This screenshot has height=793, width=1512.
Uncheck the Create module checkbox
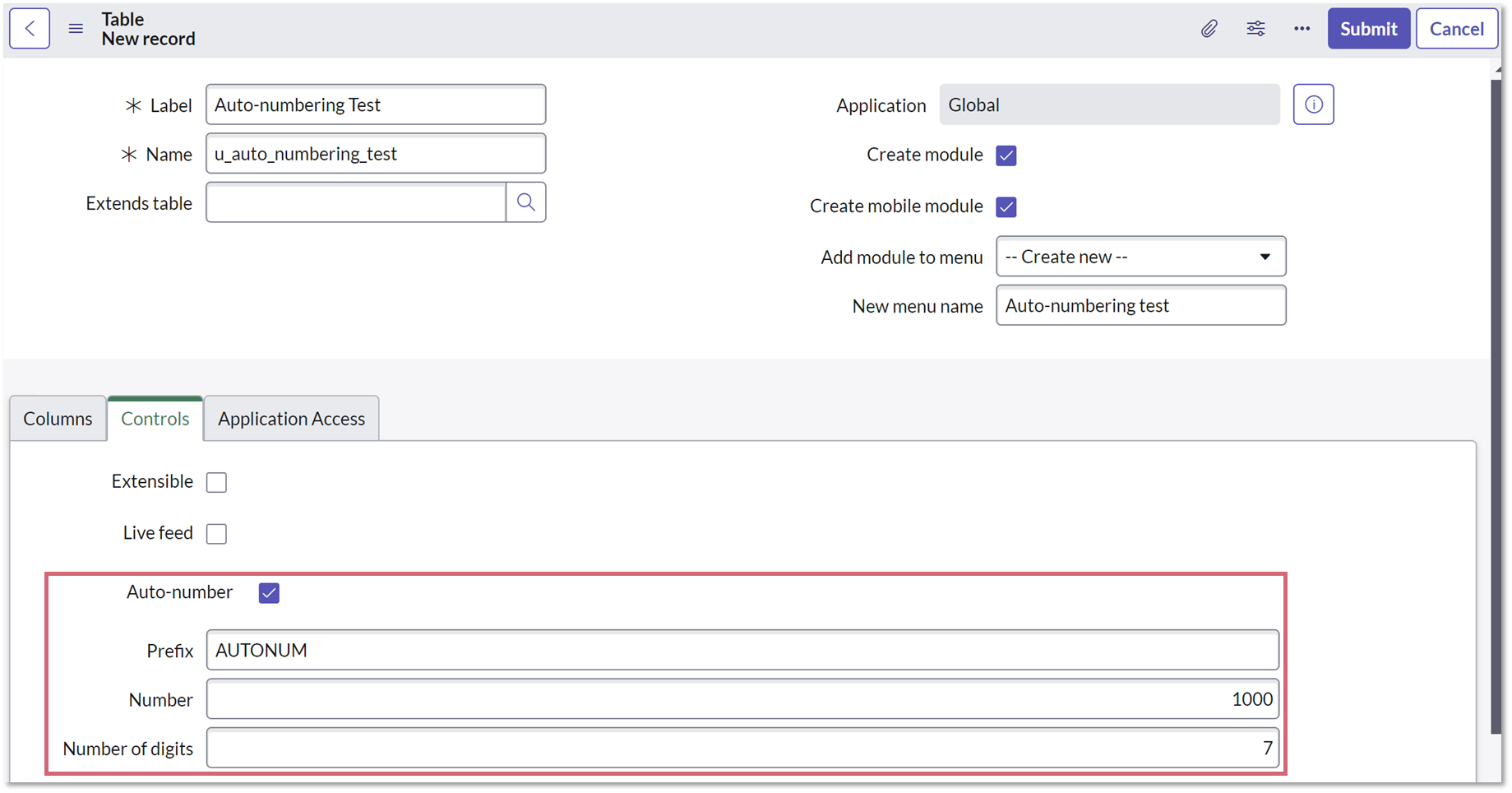[x=1006, y=155]
